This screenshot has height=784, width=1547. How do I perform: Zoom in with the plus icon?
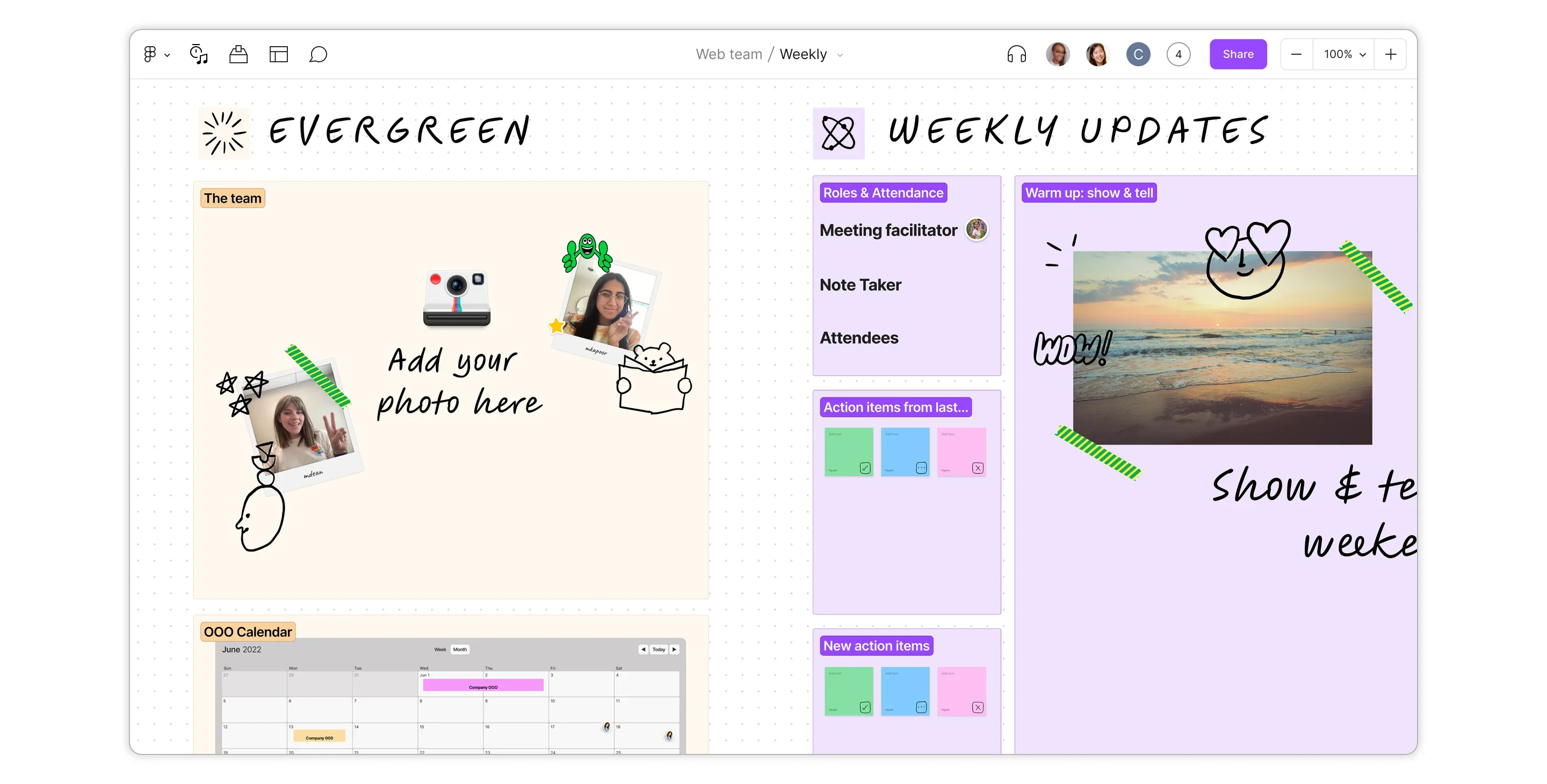pos(1391,54)
